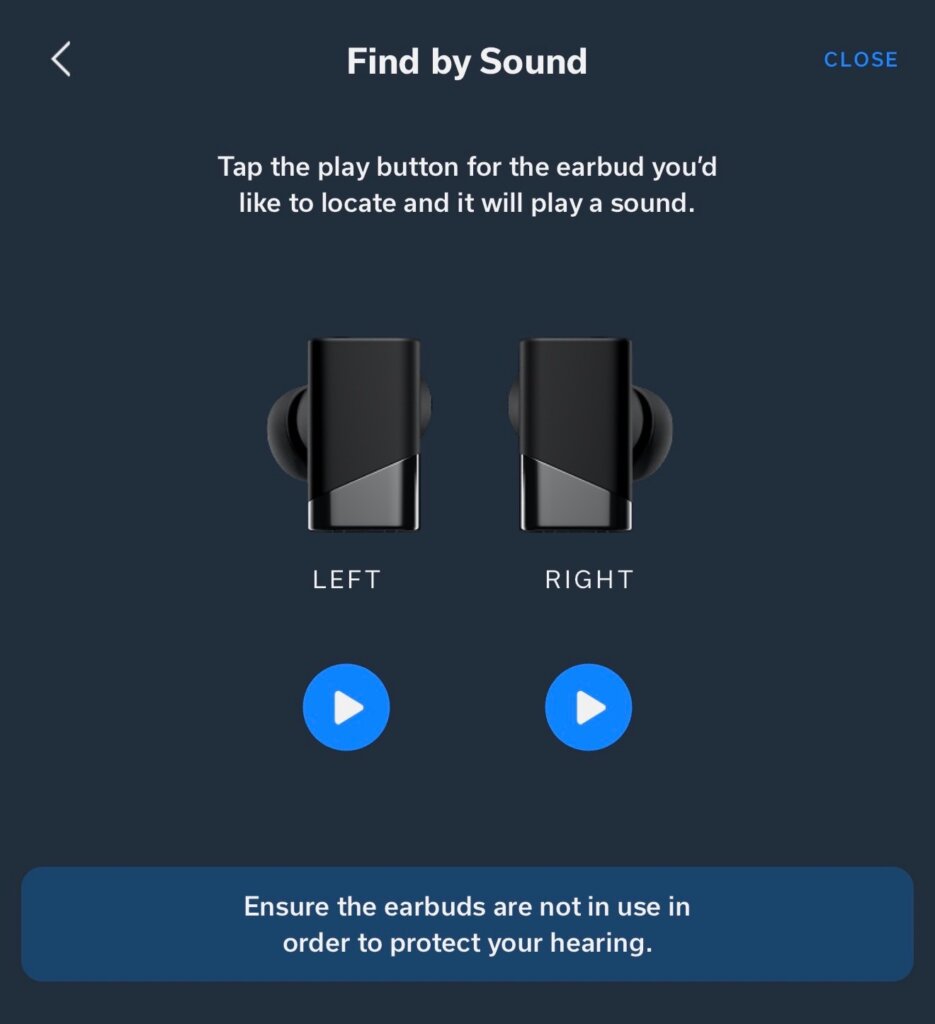Image resolution: width=935 pixels, height=1024 pixels.
Task: Tap the Find by Sound title
Action: coord(467,61)
